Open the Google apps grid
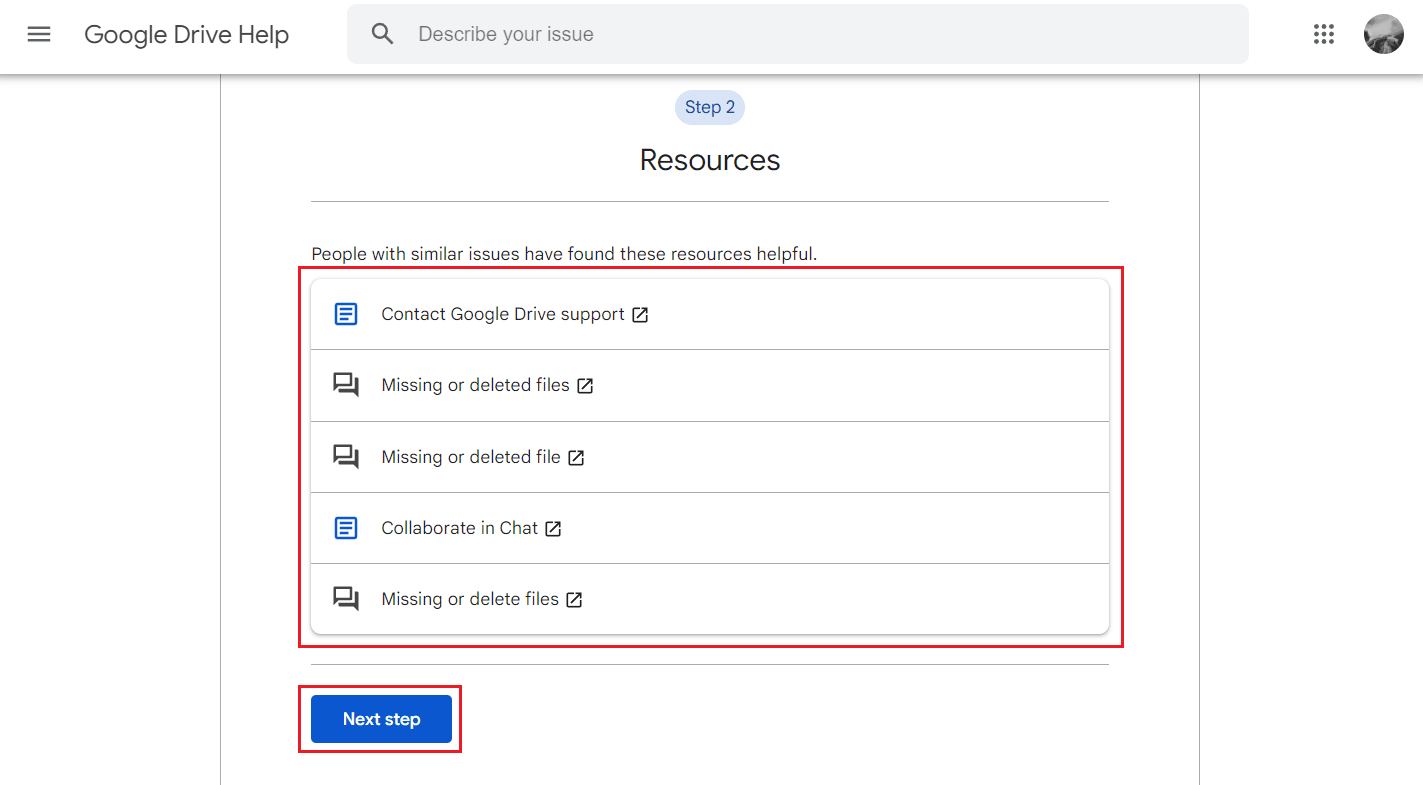 coord(1323,34)
